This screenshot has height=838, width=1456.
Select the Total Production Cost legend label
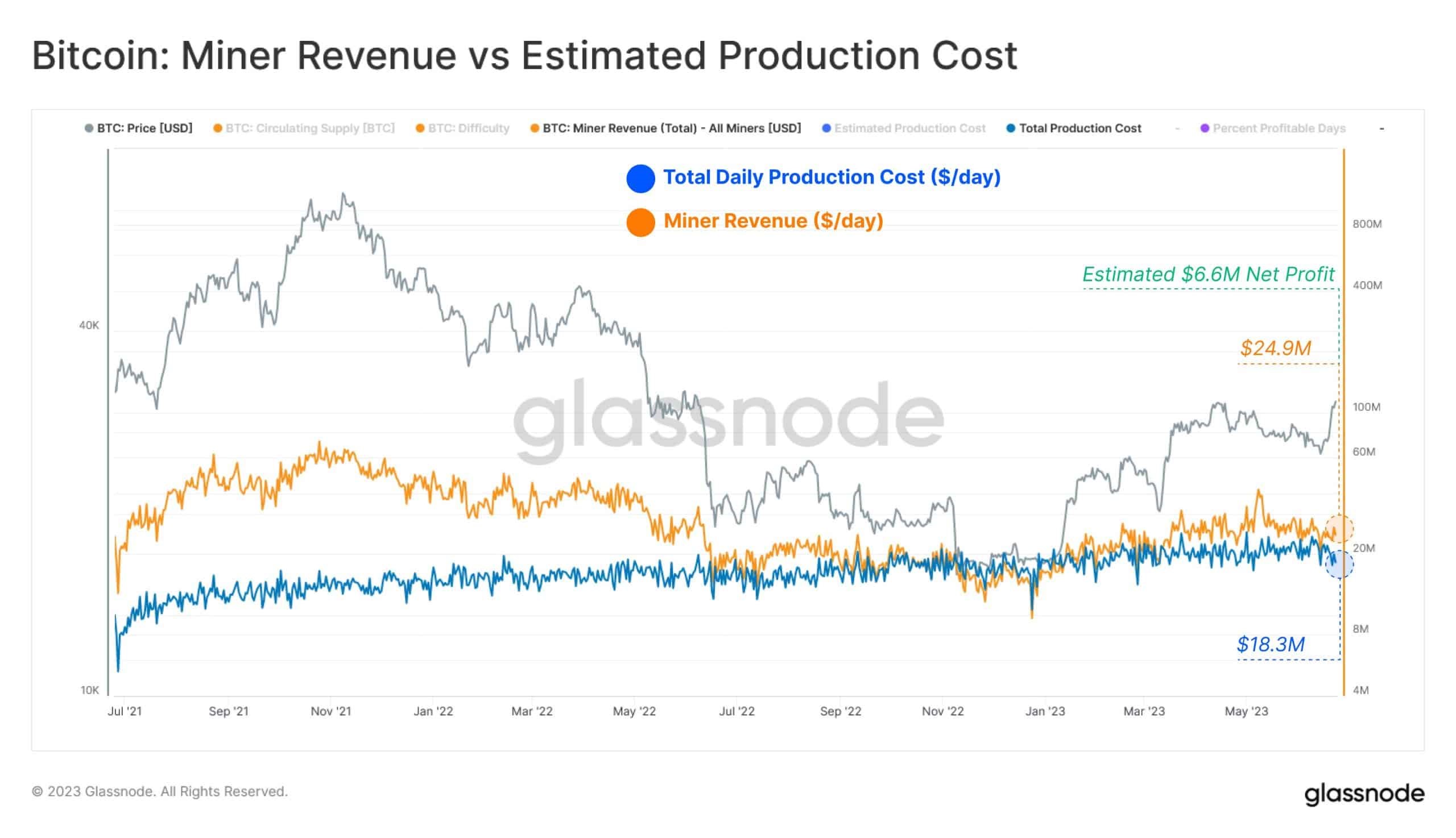point(1080,128)
